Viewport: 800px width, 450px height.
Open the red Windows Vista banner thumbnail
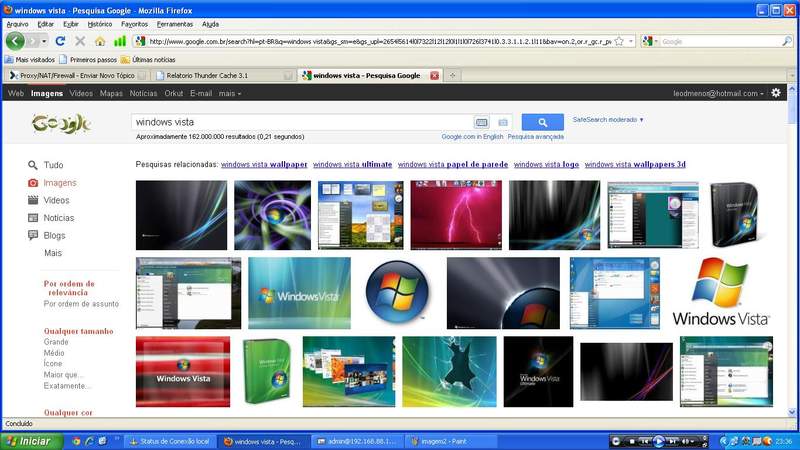pos(183,371)
